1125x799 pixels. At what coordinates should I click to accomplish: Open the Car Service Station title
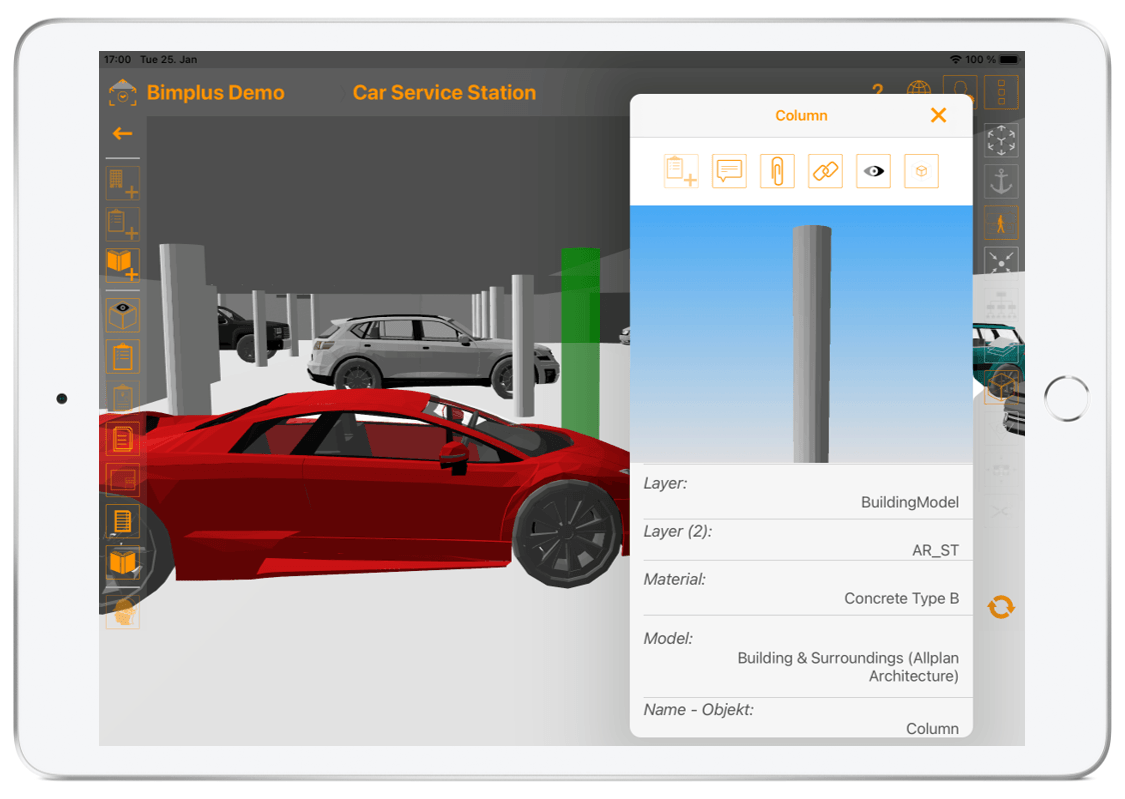tap(444, 93)
